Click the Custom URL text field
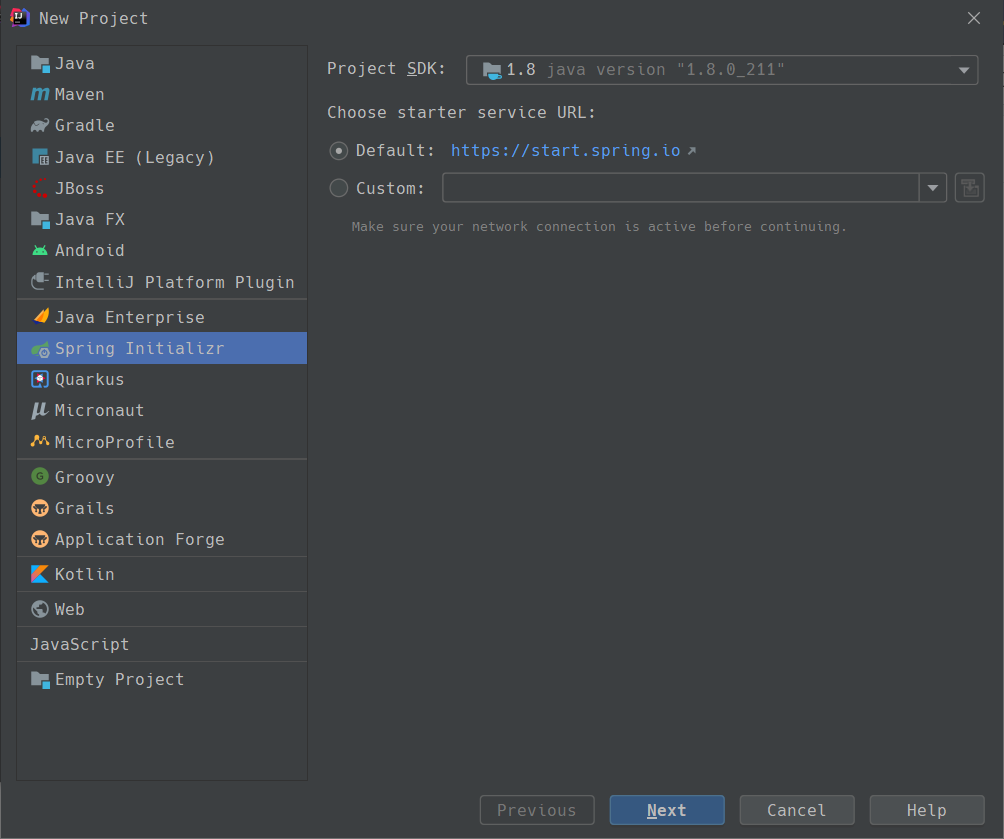This screenshot has width=1004, height=839. (x=680, y=188)
